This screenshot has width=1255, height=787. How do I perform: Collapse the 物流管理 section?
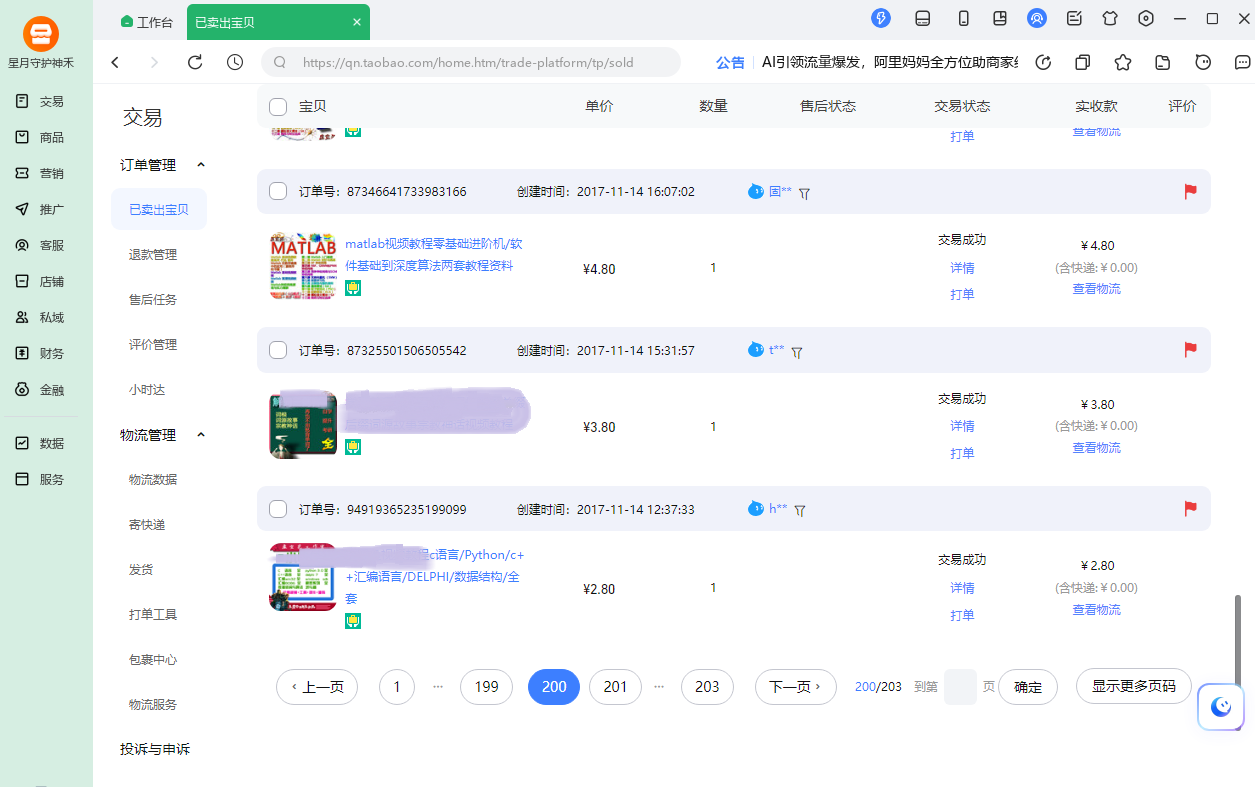[x=201, y=435]
